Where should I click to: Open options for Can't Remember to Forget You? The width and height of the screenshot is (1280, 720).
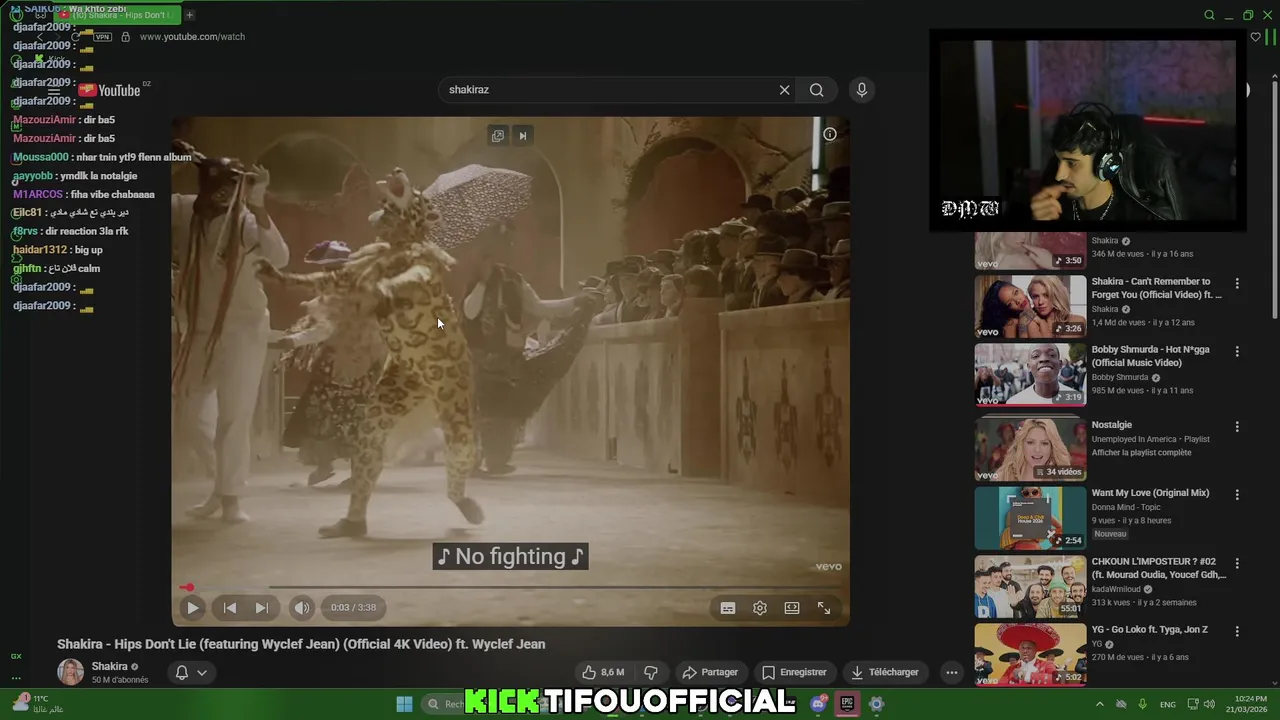tap(1237, 284)
